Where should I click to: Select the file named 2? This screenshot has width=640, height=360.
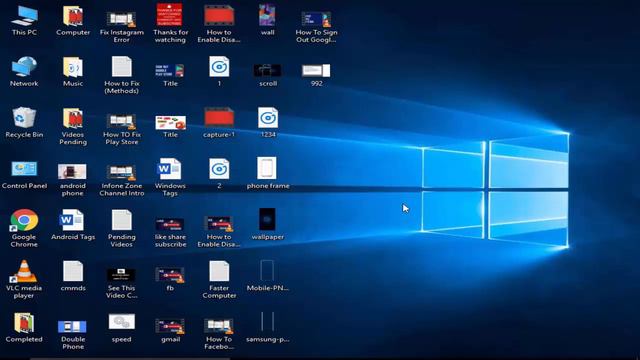click(219, 174)
